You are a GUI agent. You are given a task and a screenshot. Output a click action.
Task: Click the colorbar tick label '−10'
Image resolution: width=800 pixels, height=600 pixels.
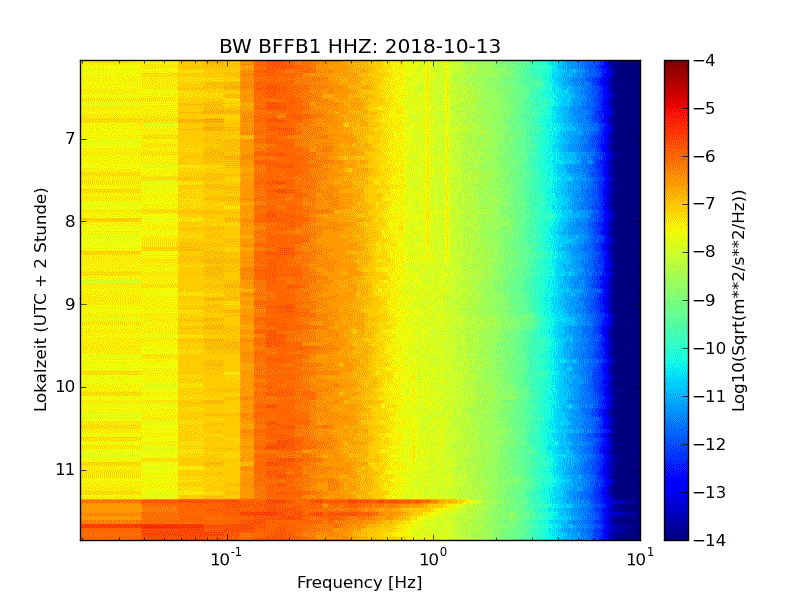click(710, 348)
